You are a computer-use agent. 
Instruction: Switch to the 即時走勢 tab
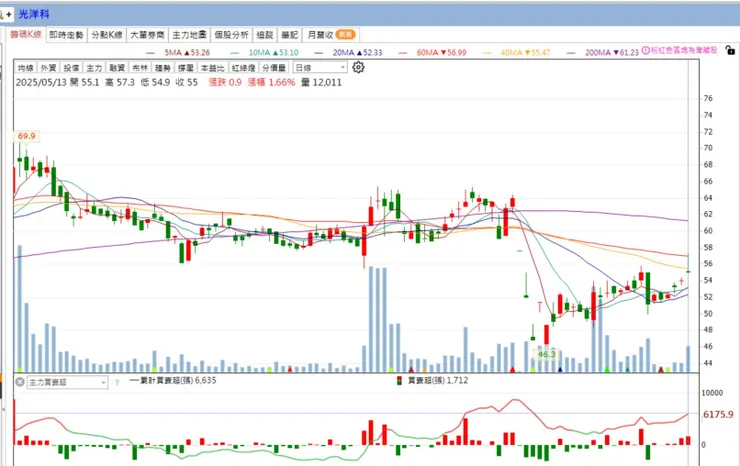click(66, 35)
